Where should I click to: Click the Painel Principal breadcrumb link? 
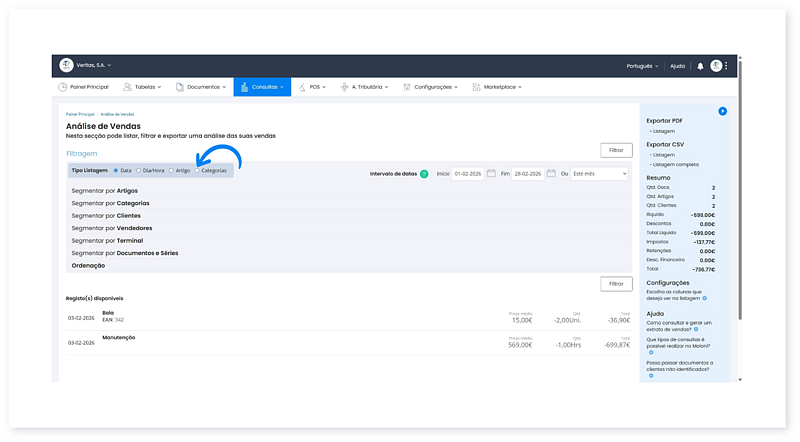(79, 116)
